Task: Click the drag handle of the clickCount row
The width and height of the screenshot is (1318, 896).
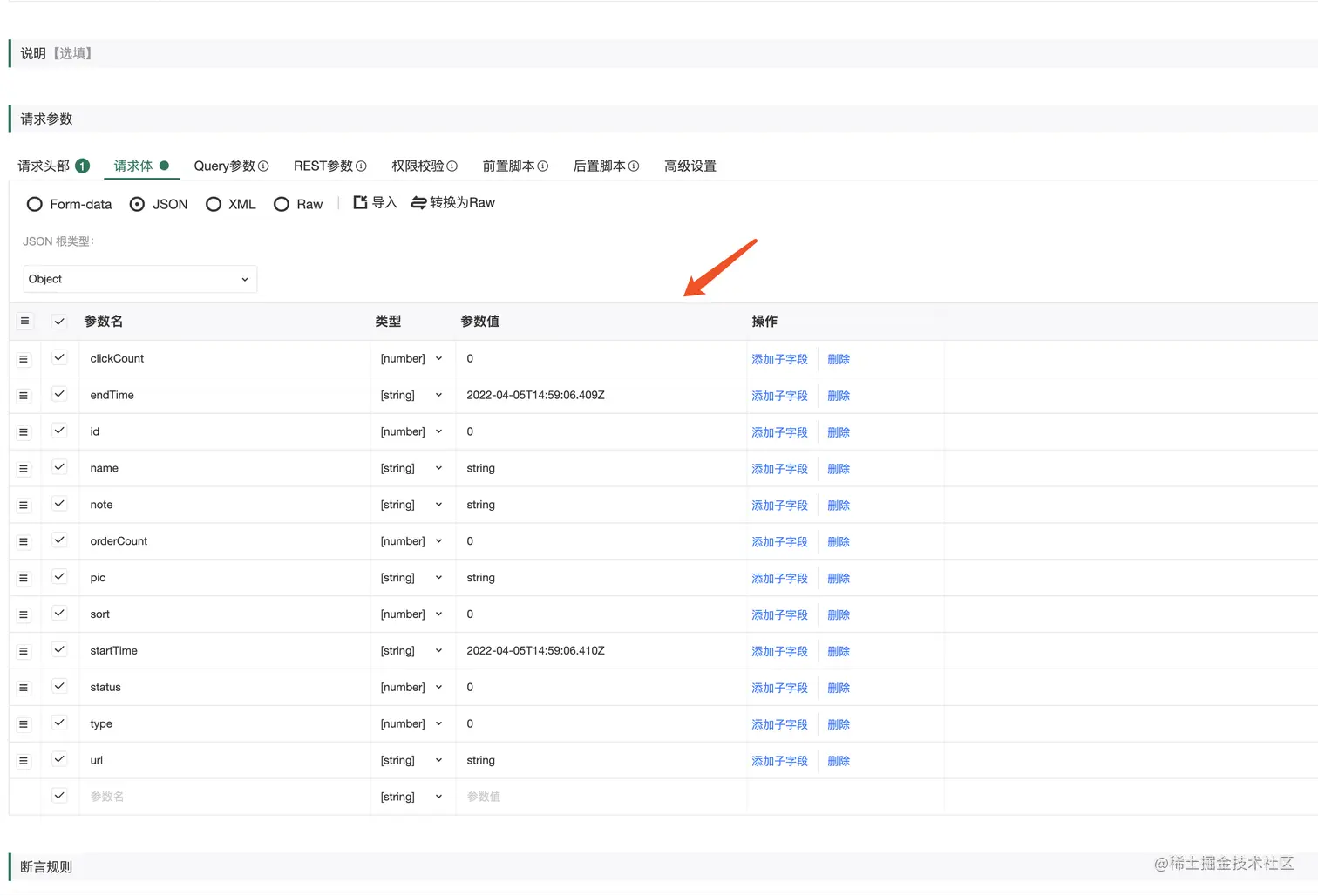Action: [24, 359]
